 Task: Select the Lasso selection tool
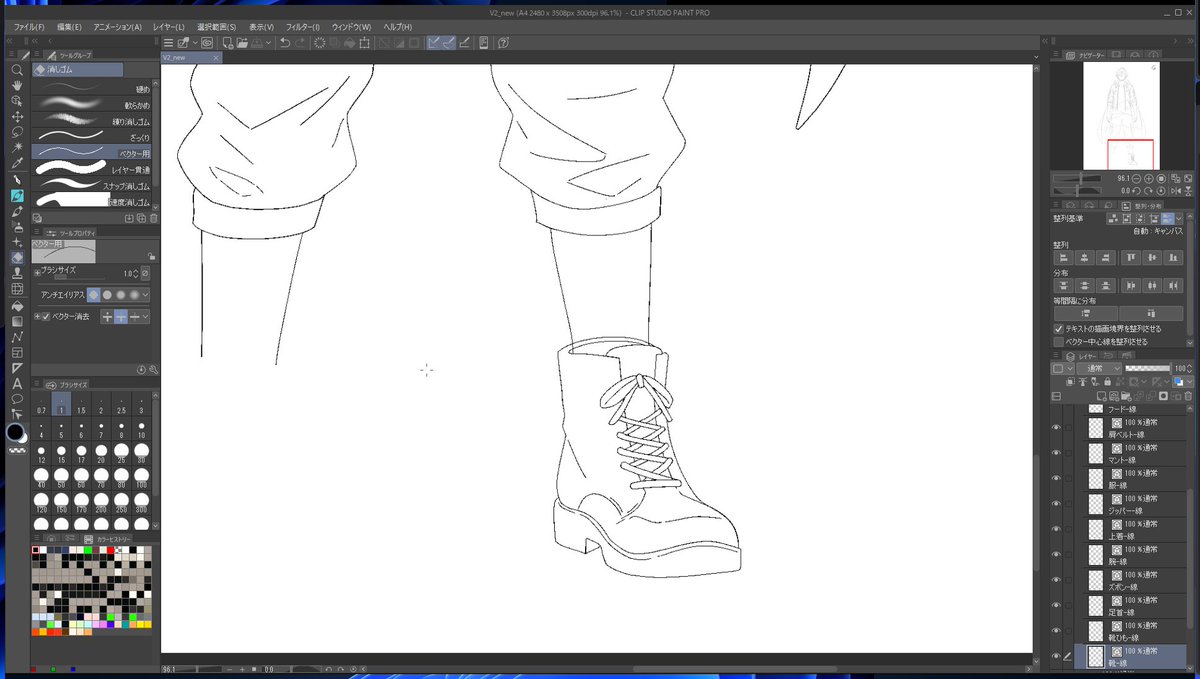coord(17,132)
